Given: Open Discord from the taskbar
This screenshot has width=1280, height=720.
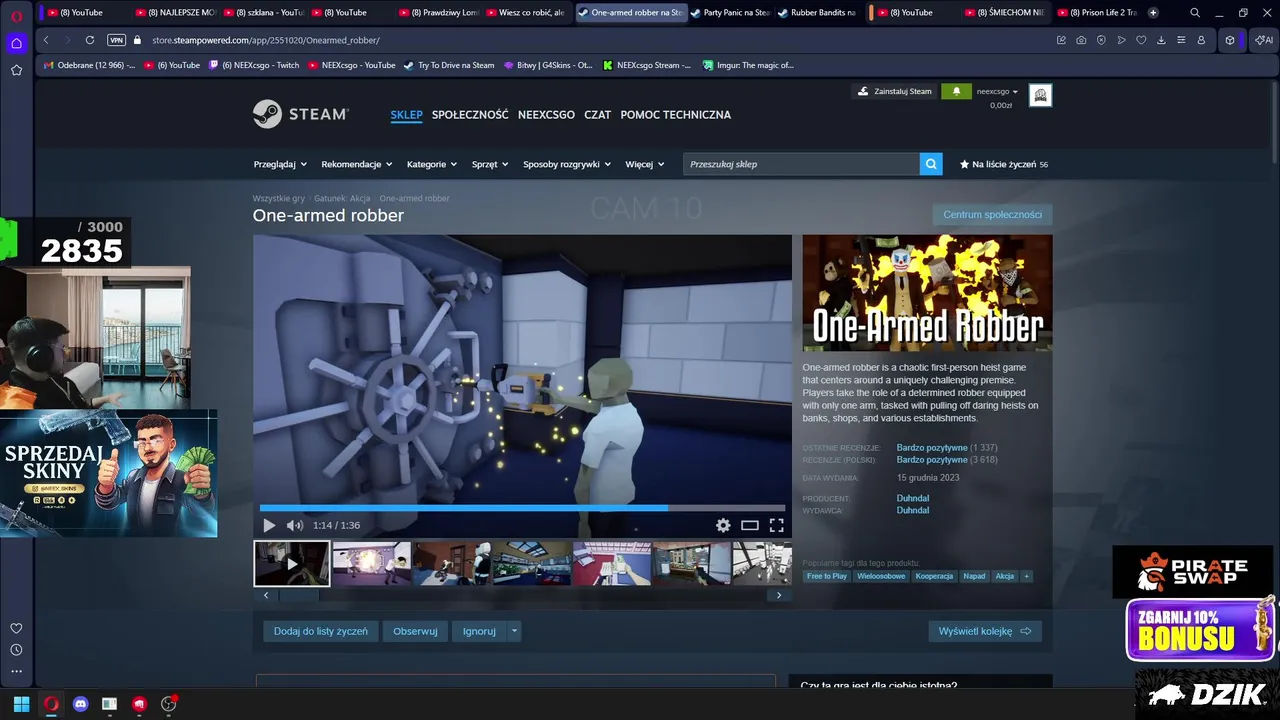Looking at the screenshot, I should point(81,703).
